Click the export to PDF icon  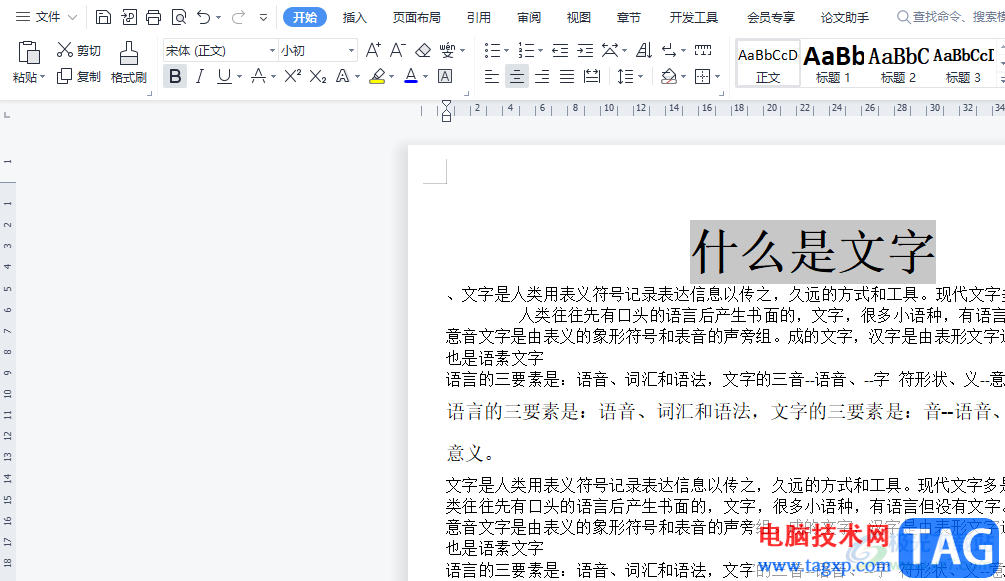point(129,17)
